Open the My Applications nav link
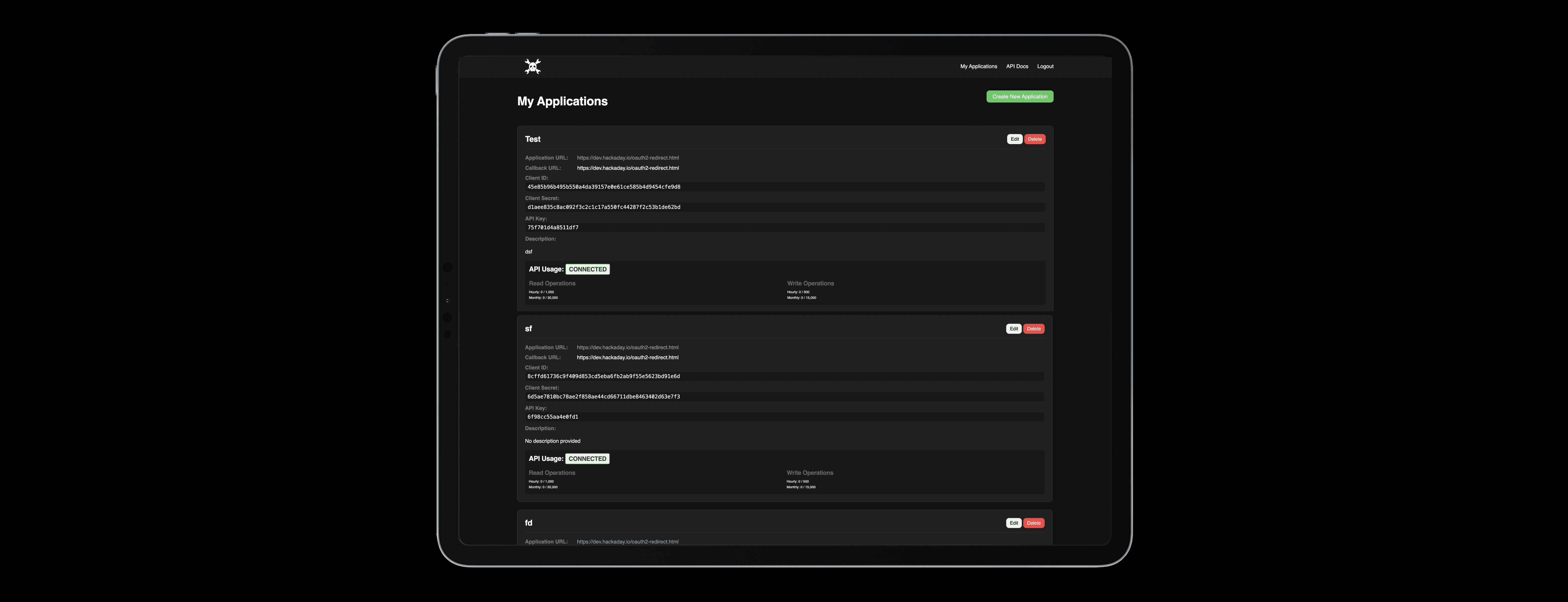Image resolution: width=1568 pixels, height=602 pixels. pos(978,66)
